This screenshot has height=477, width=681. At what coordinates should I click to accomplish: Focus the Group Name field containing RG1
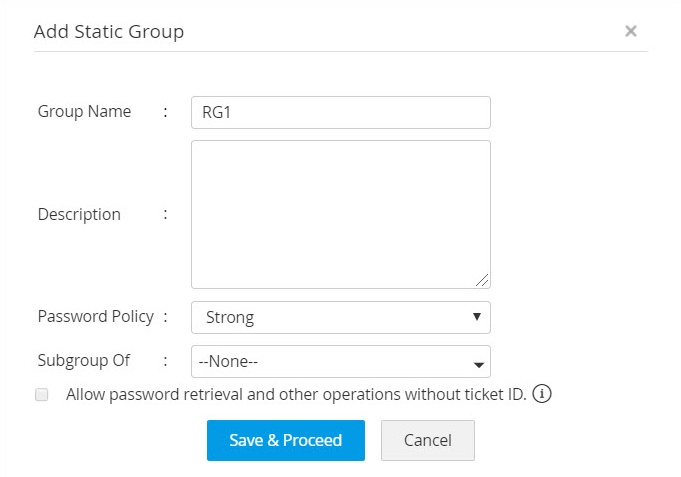click(340, 113)
